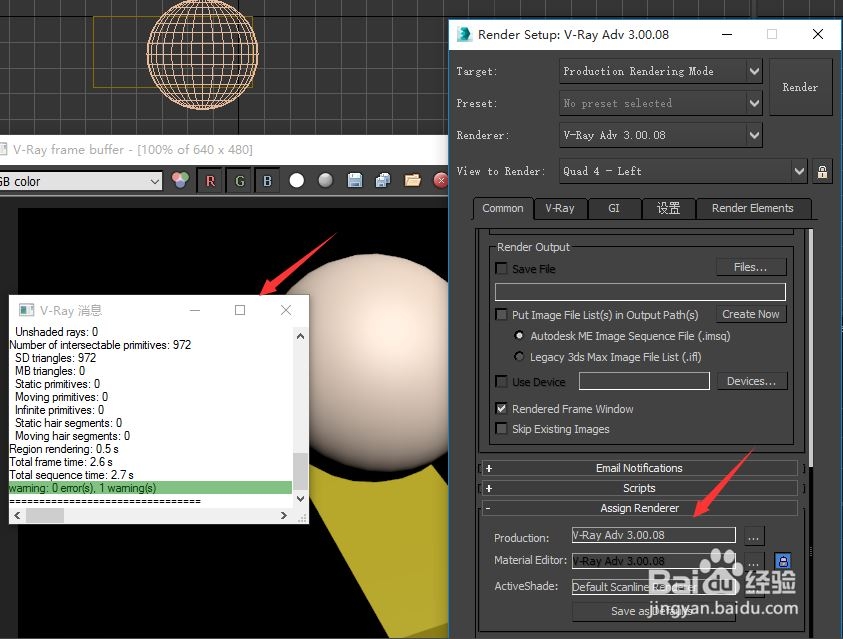Click messages scroll right arrow
This screenshot has height=639, width=843.
click(284, 515)
